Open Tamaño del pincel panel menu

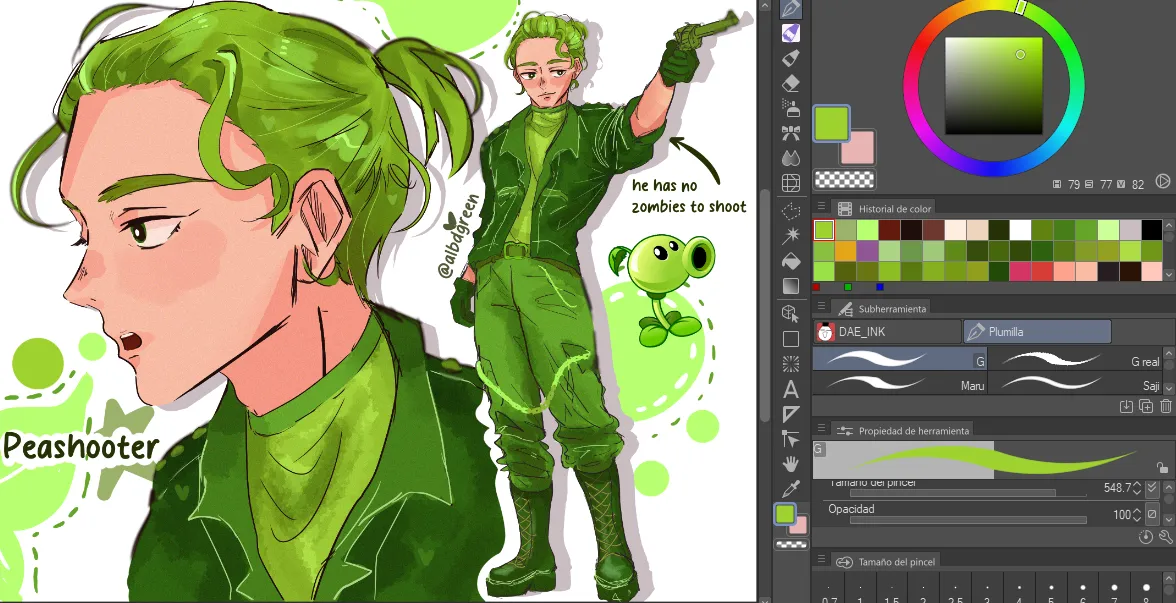[x=822, y=560]
